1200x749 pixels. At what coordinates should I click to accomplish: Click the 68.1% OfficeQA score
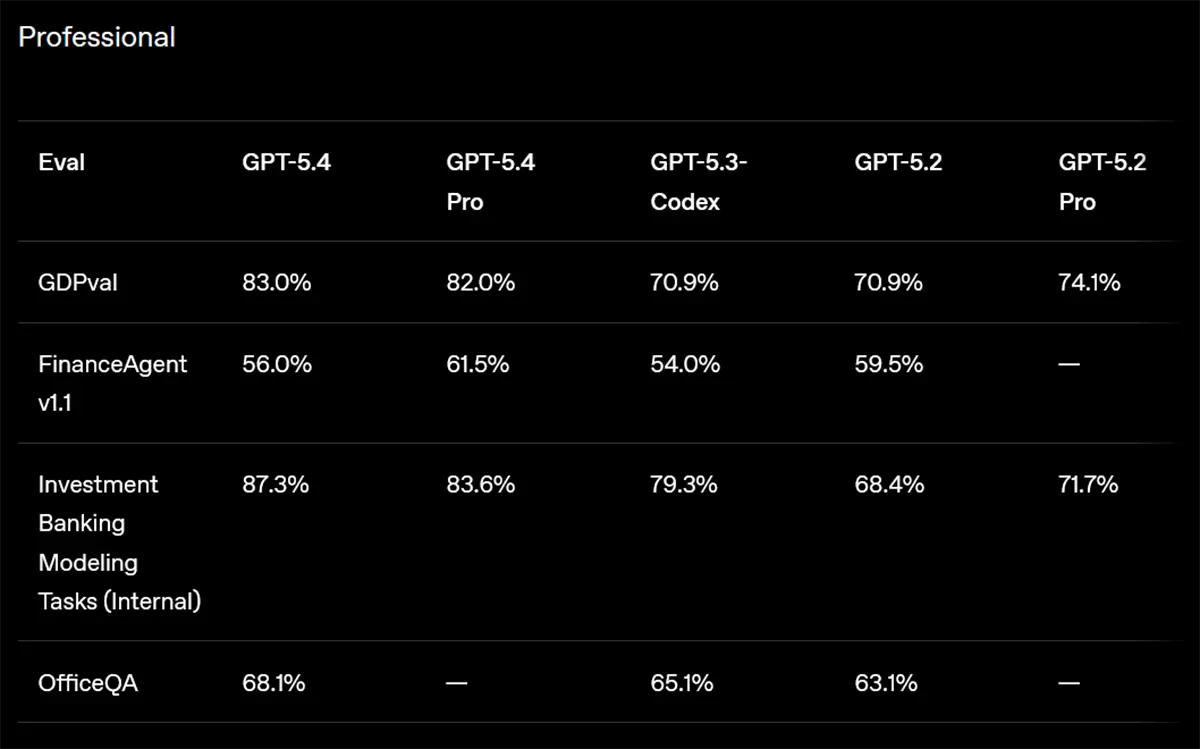273,684
